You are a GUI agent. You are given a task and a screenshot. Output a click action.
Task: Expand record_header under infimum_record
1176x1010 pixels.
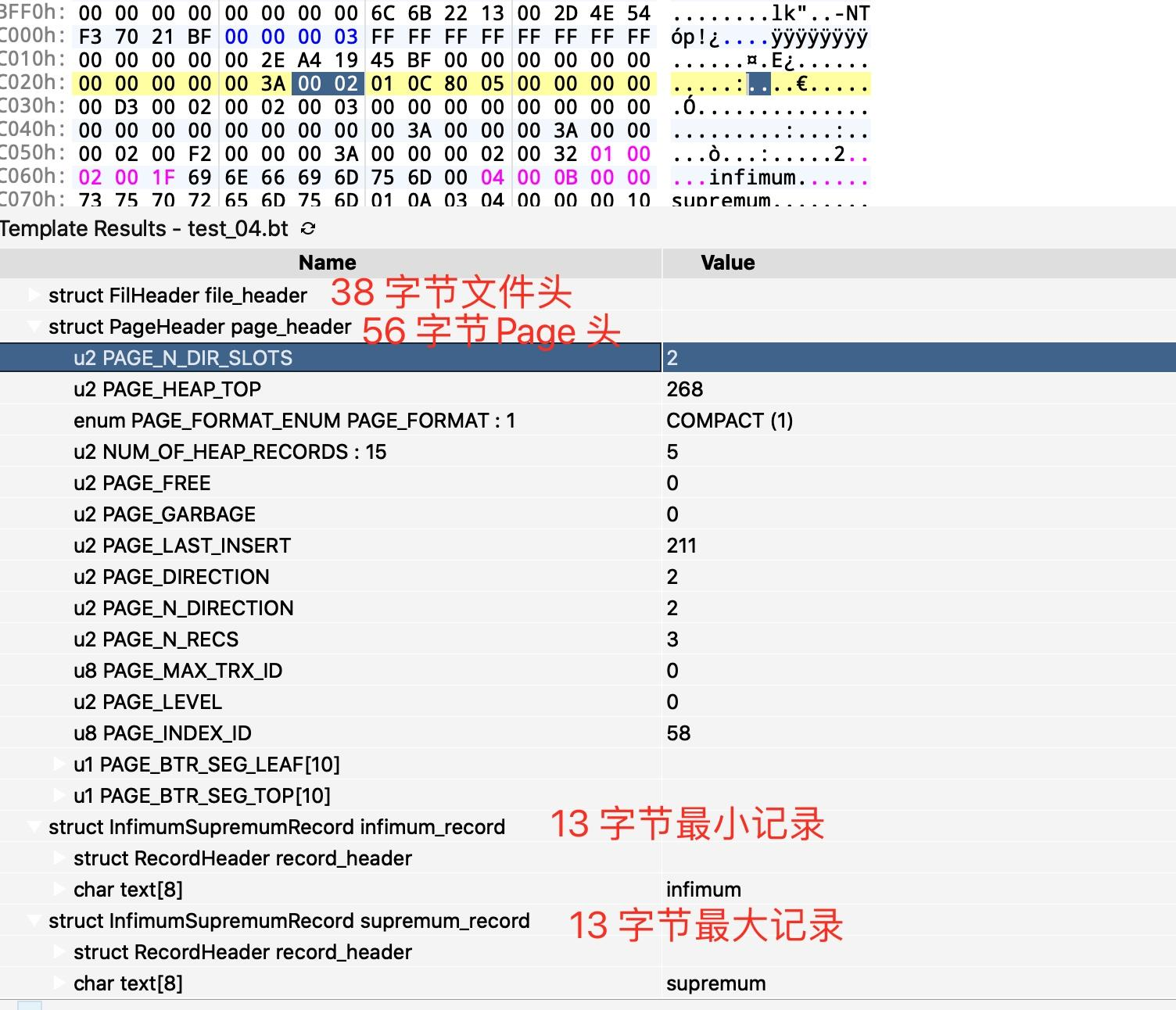point(59,858)
